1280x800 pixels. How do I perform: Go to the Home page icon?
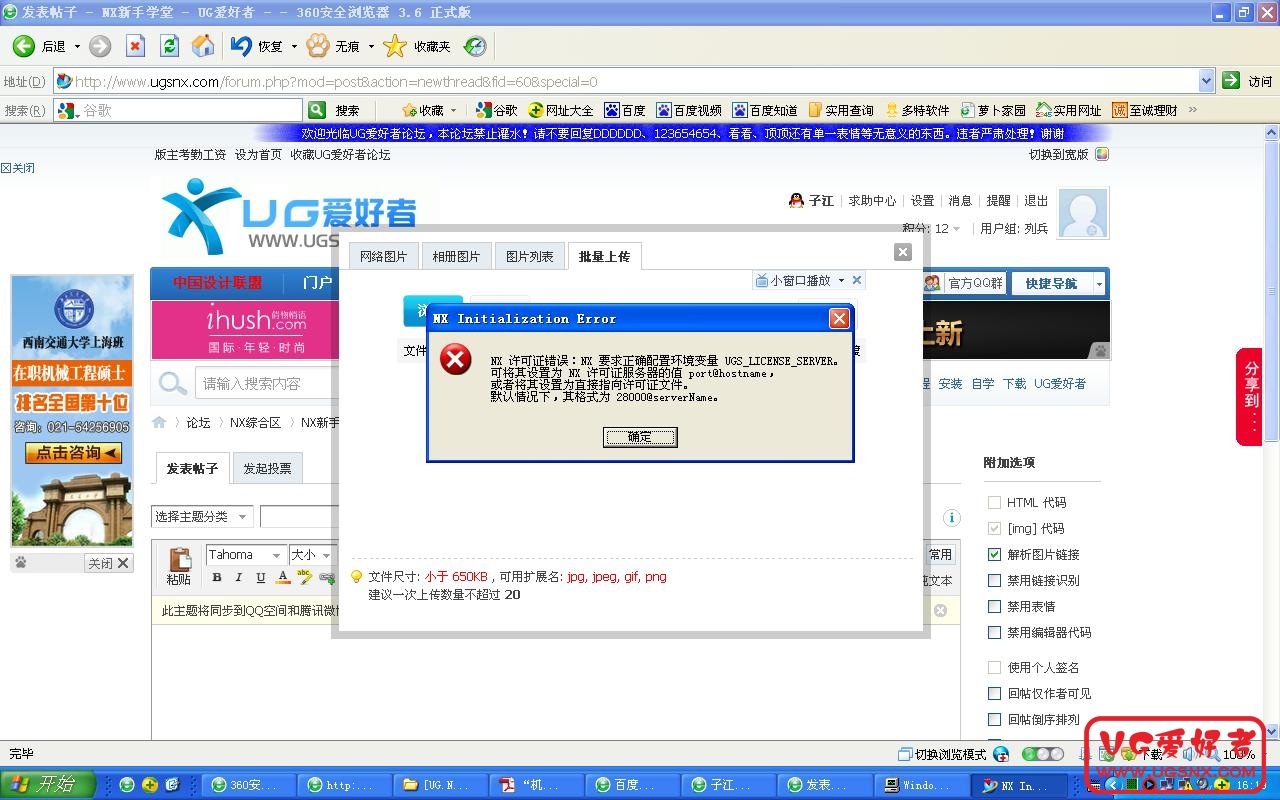[x=203, y=46]
